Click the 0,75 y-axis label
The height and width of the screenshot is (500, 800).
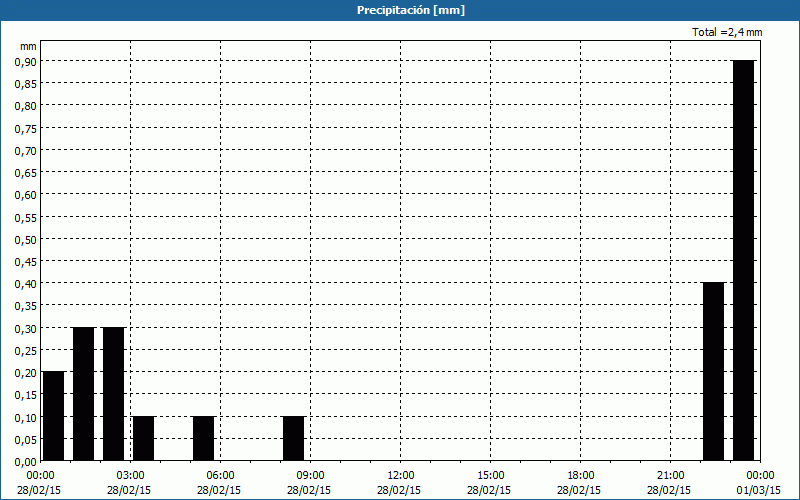(26, 128)
